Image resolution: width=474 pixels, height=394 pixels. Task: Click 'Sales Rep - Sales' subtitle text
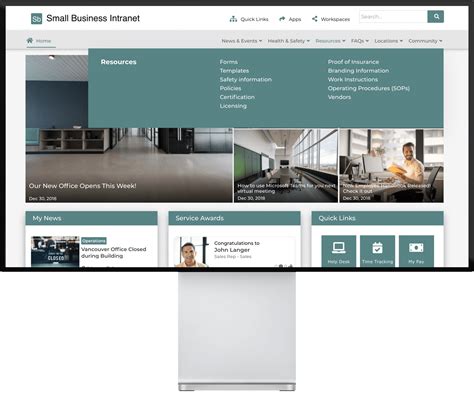tap(233, 257)
